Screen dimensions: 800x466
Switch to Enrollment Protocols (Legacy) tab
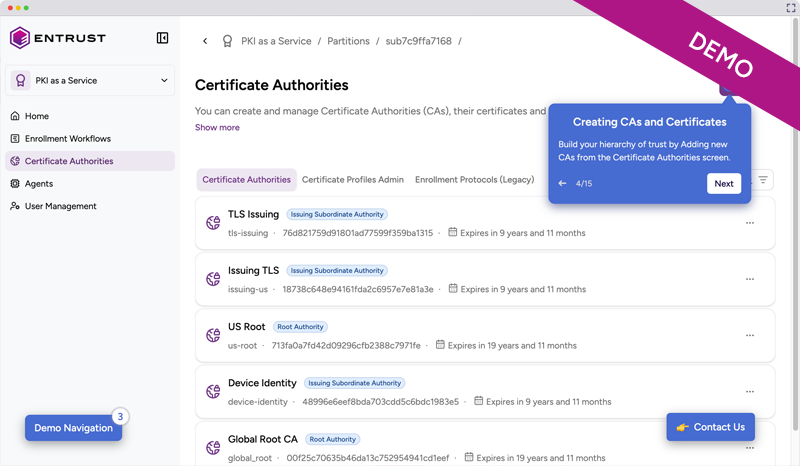pos(474,180)
